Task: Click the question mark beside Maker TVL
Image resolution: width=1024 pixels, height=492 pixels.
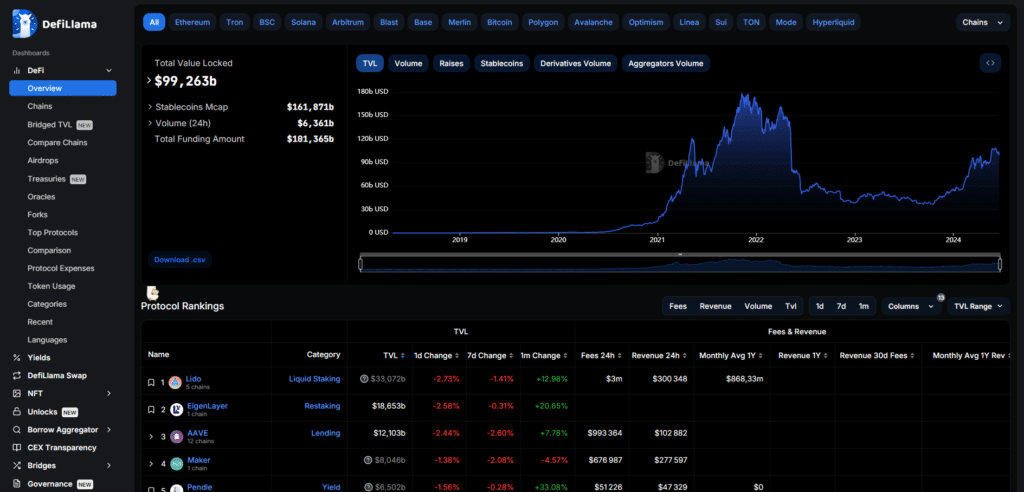Action: click(x=368, y=460)
